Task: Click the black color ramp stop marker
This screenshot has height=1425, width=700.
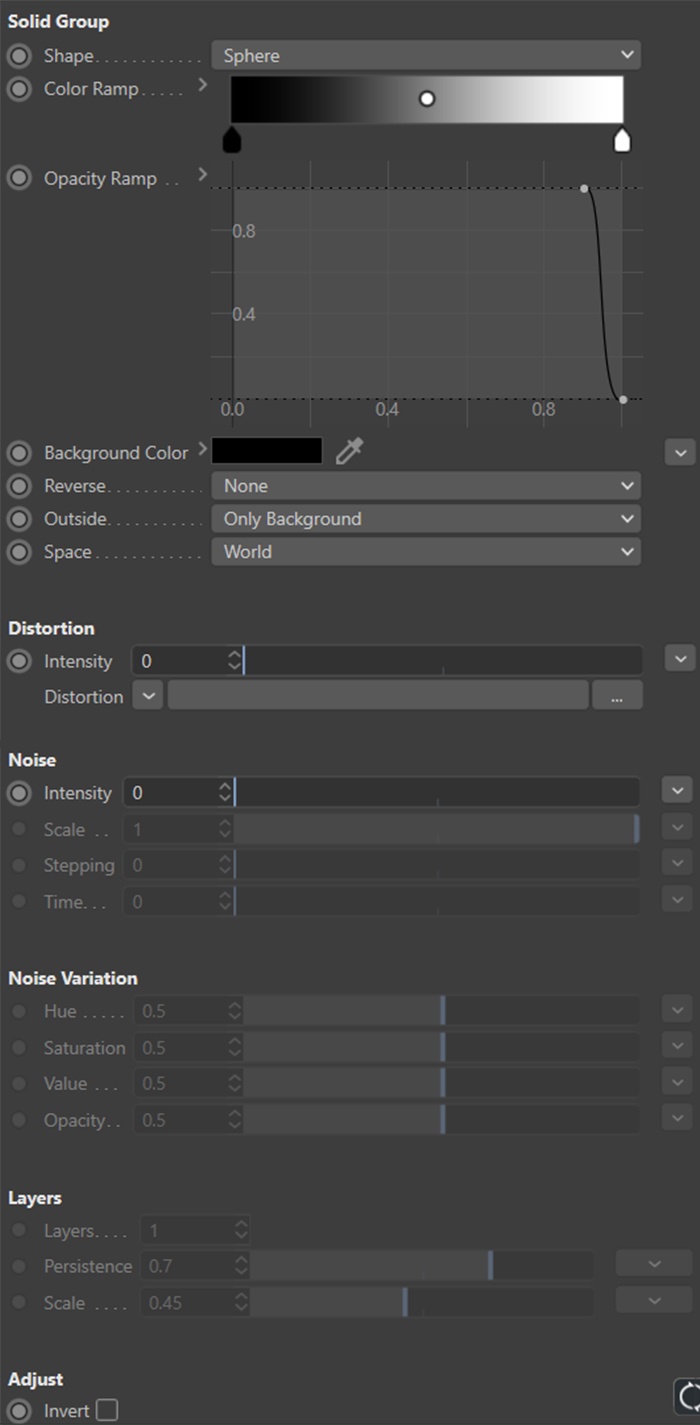Action: (x=232, y=140)
